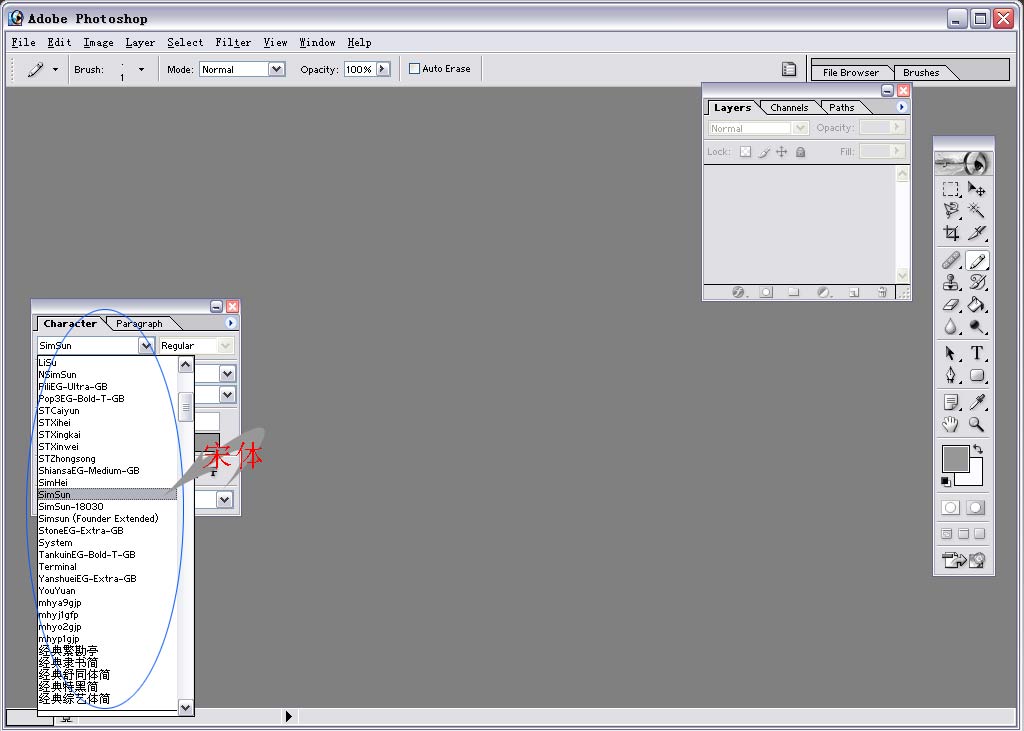Toggle lock transparent pixels in Layers panel
This screenshot has height=731, width=1024.
pos(745,152)
